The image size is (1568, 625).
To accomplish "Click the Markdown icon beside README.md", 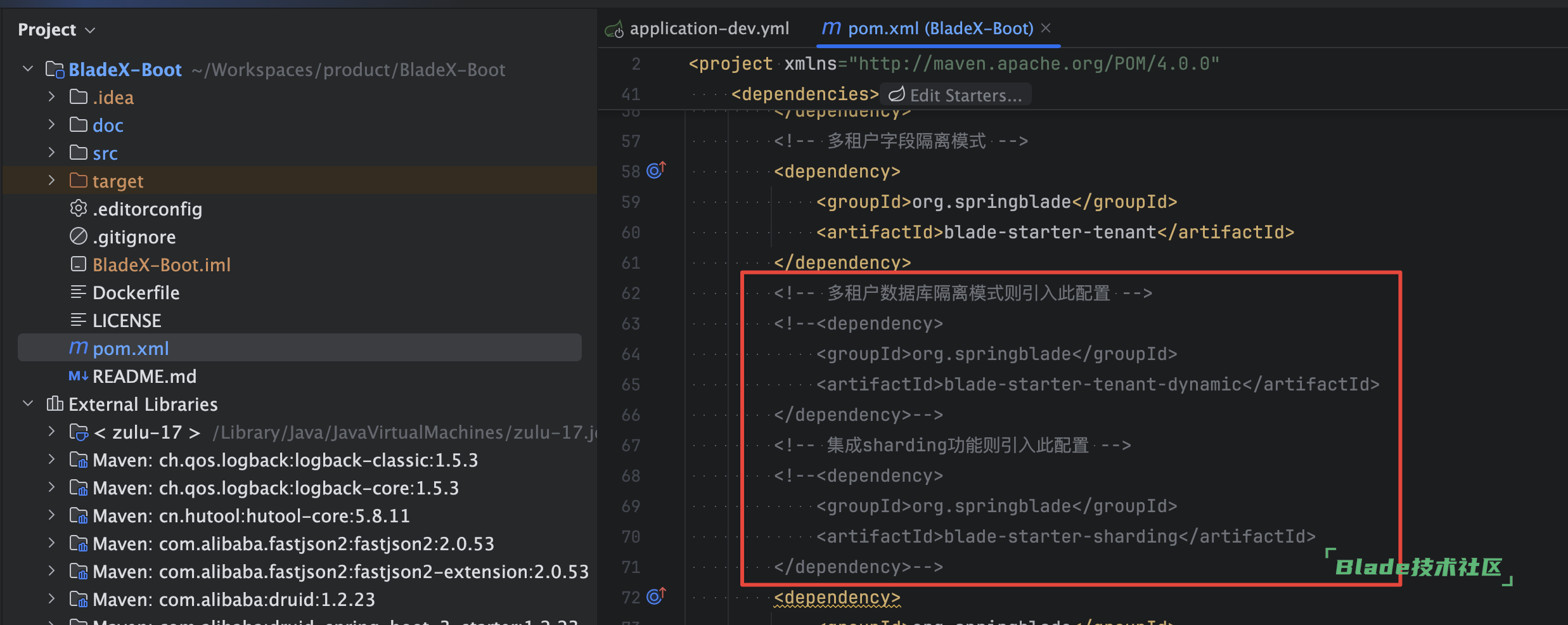I will (79, 376).
